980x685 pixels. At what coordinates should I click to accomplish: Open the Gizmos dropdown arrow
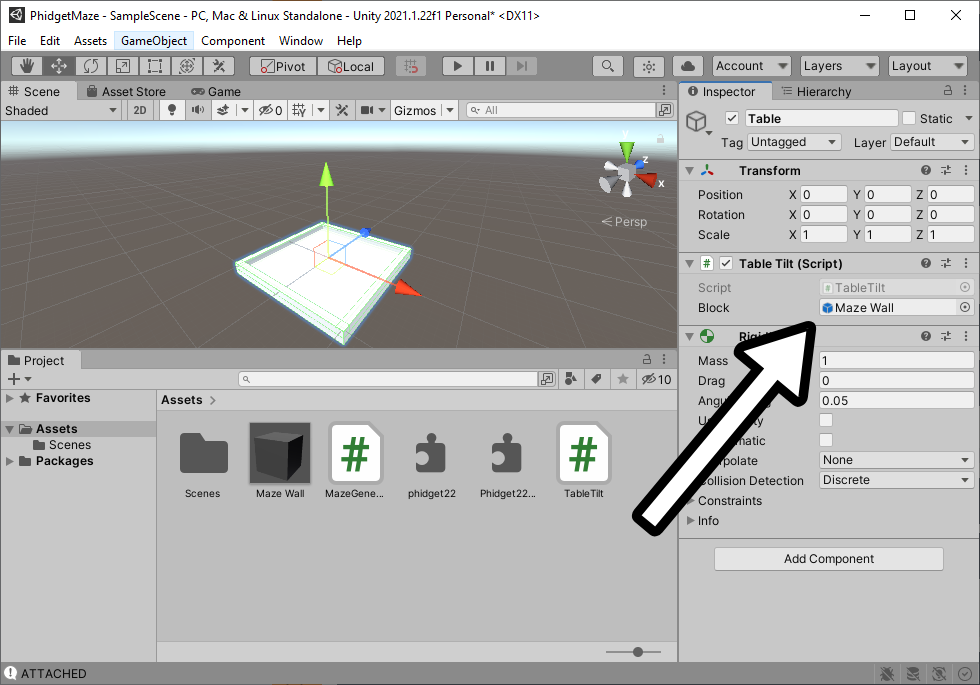pyautogui.click(x=450, y=110)
